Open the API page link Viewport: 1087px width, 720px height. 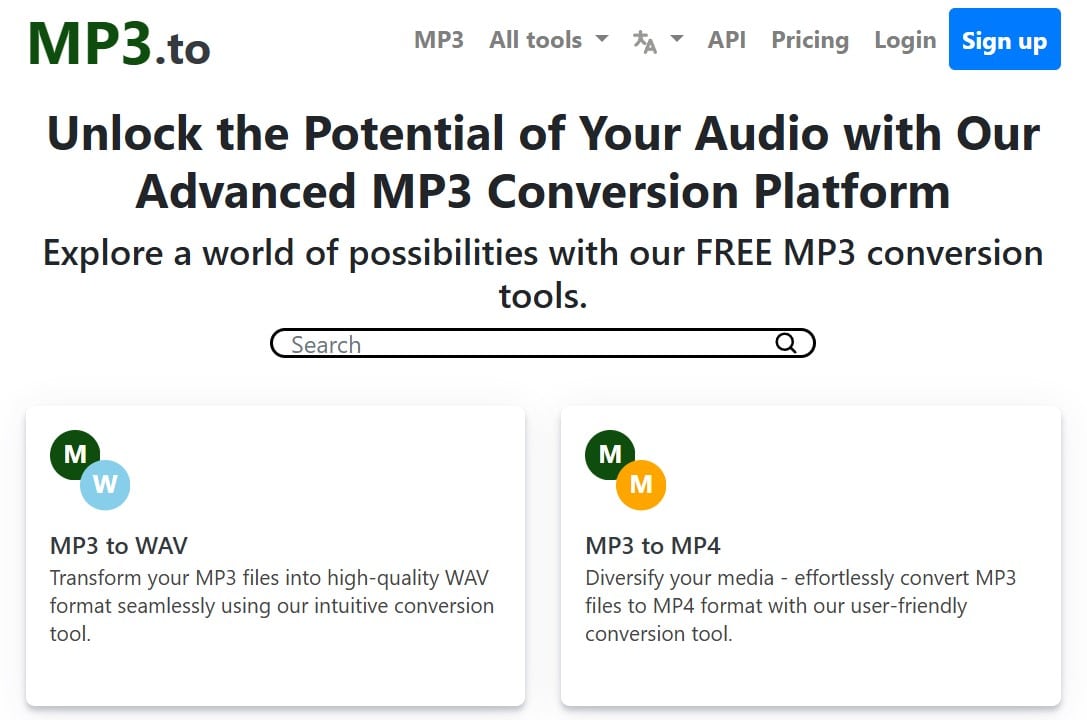point(727,40)
